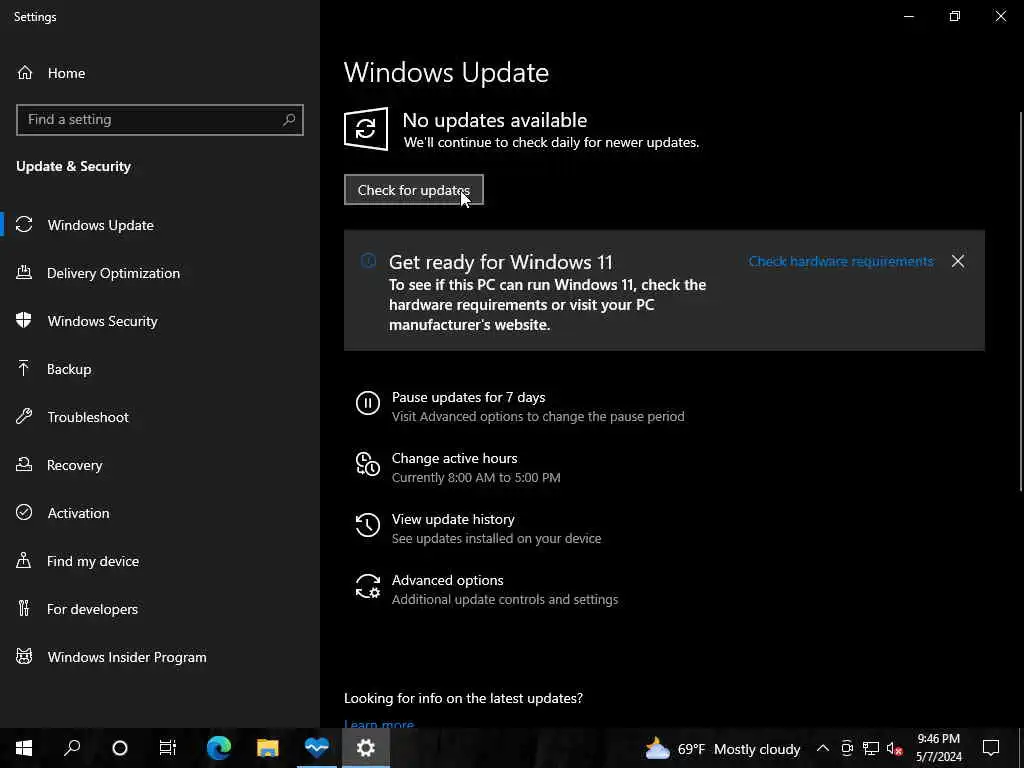Image resolution: width=1024 pixels, height=768 pixels.
Task: Open the Windows Start menu
Action: 24,748
